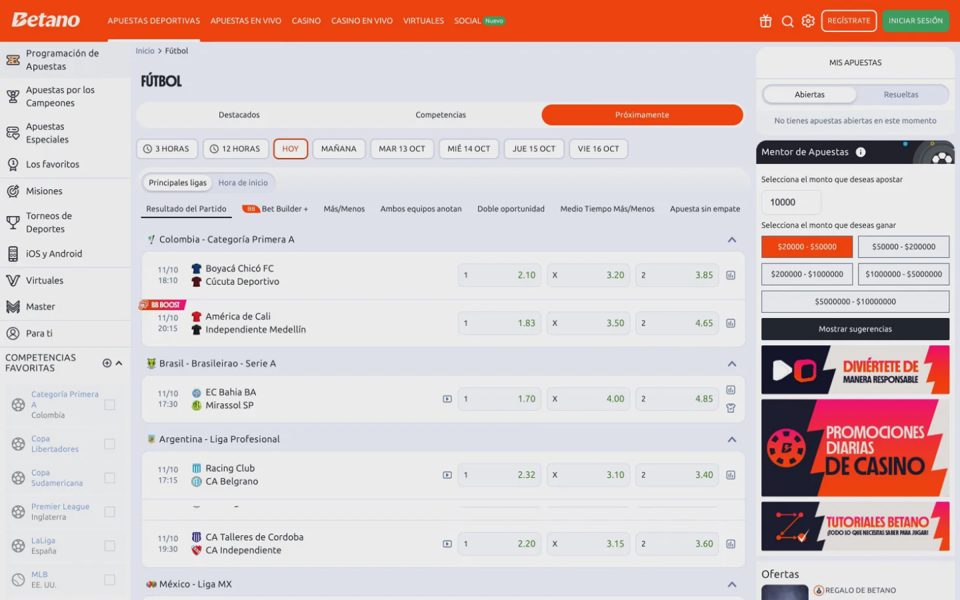Select Principales ligas sort toggle

click(178, 182)
